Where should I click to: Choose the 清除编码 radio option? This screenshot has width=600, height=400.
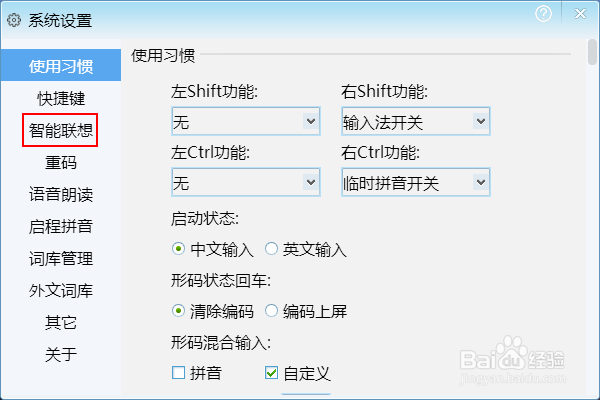[178, 310]
